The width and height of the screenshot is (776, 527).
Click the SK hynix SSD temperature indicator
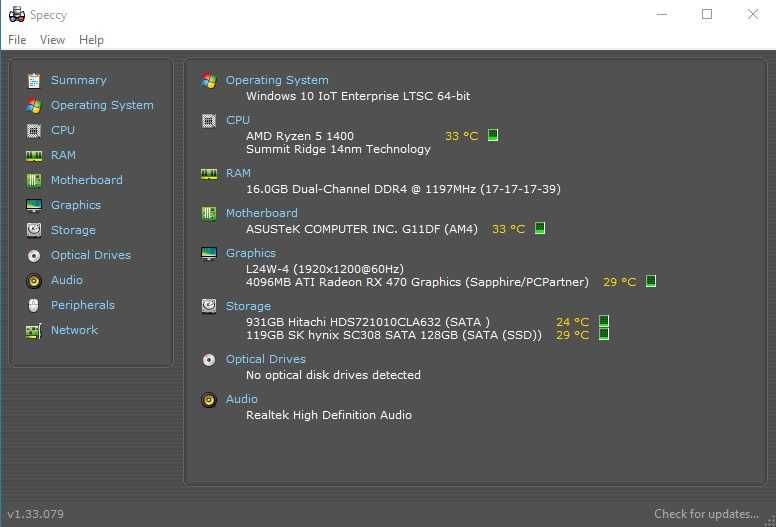click(604, 334)
